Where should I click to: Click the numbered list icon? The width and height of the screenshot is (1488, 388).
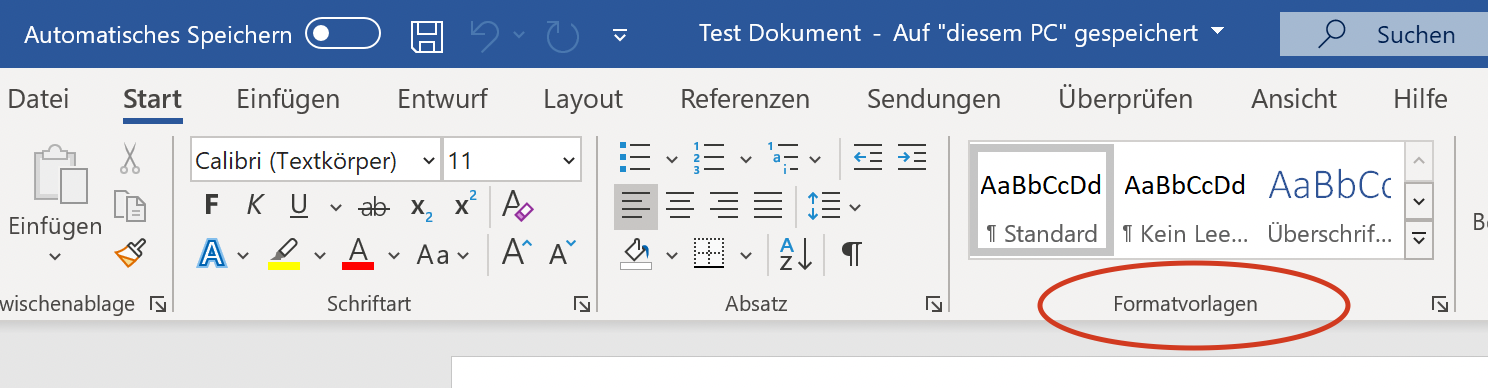click(709, 158)
